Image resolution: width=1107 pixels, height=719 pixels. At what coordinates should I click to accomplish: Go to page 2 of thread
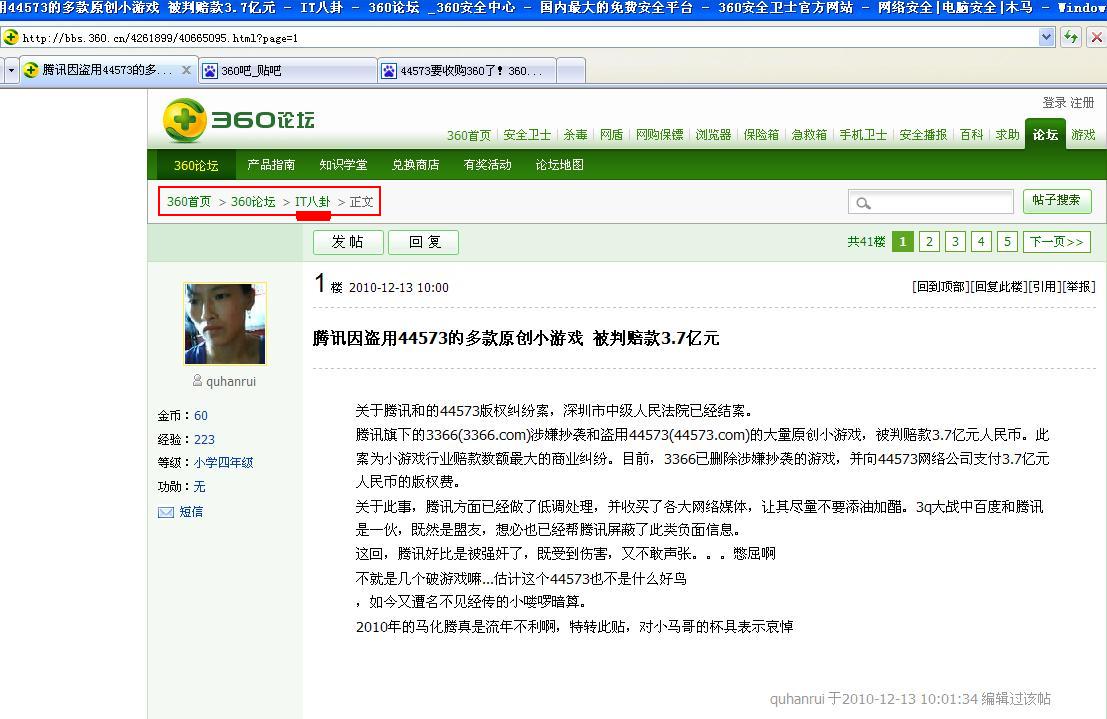pos(929,242)
